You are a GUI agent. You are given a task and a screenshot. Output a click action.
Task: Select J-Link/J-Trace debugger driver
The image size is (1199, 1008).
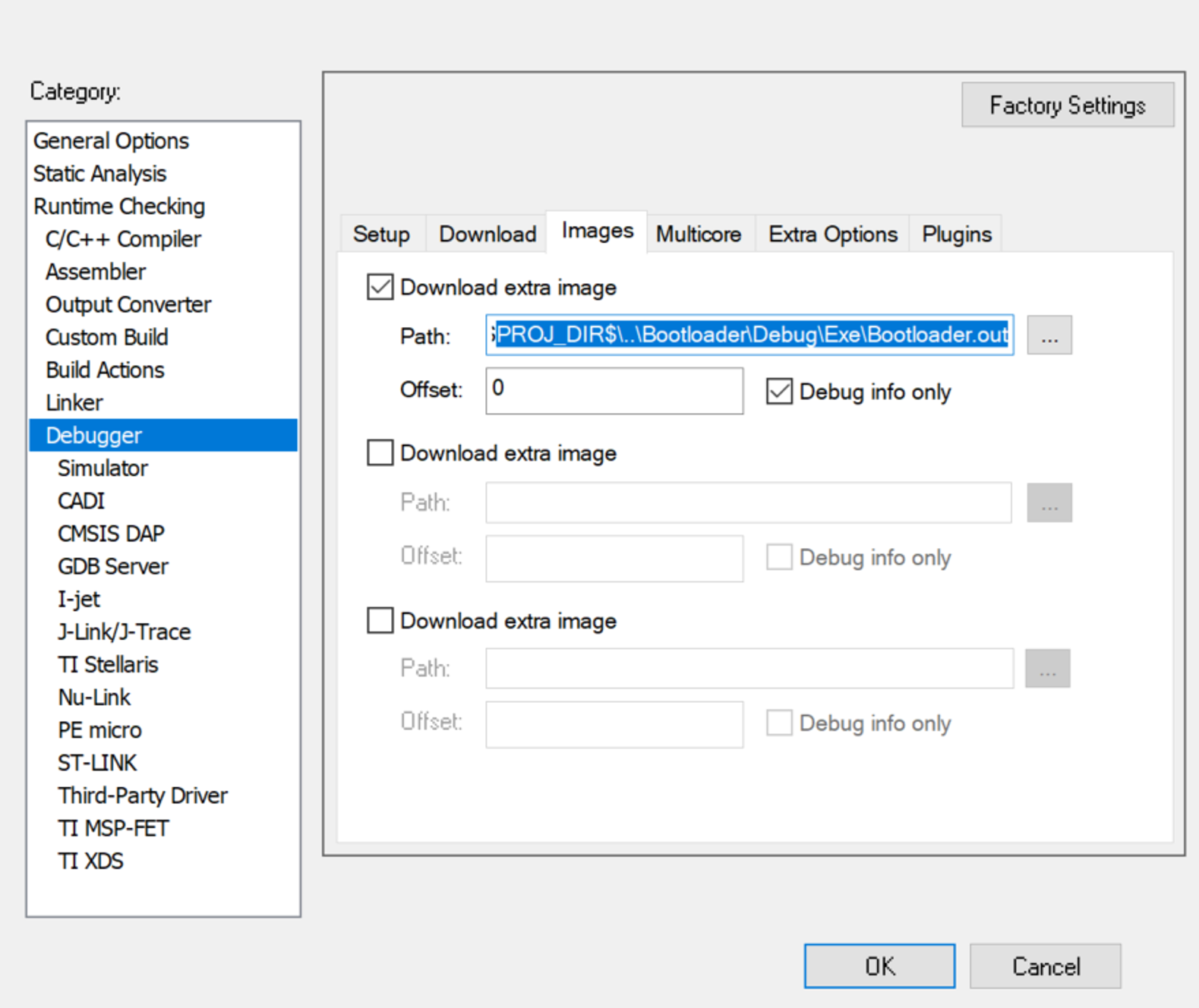point(124,632)
